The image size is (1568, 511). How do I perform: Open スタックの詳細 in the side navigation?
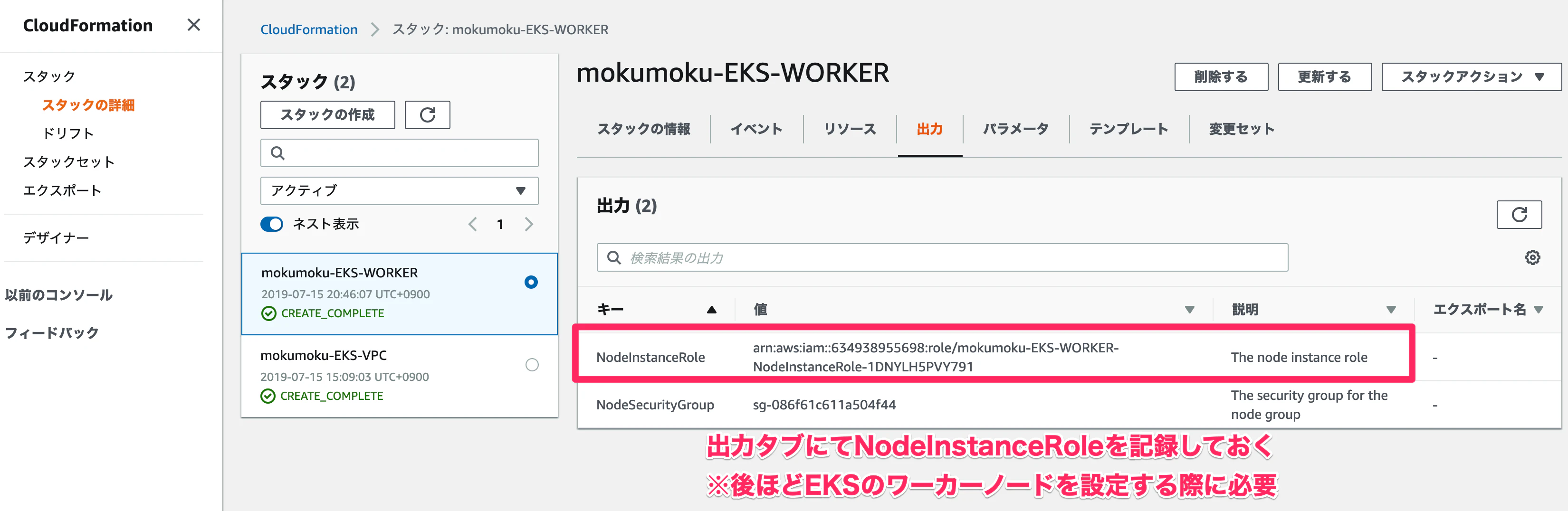click(88, 105)
